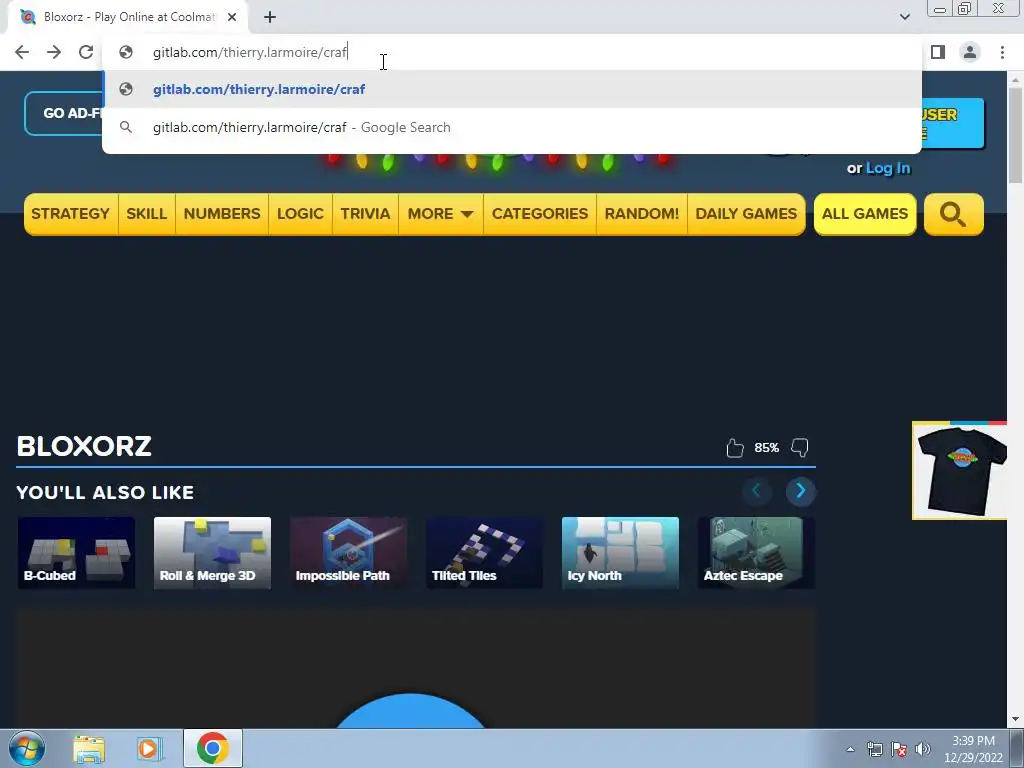The height and width of the screenshot is (768, 1024).
Task: Click the site search magnifier button
Action: [x=953, y=214]
